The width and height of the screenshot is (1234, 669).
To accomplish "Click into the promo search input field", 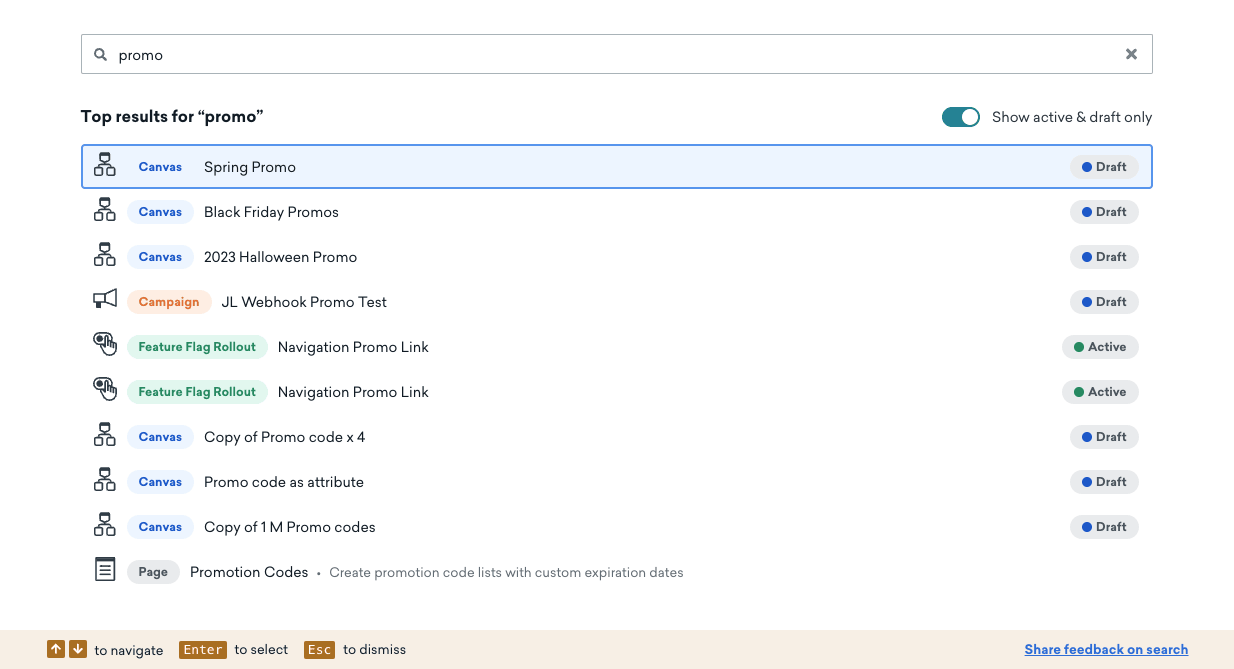I will (x=600, y=55).
